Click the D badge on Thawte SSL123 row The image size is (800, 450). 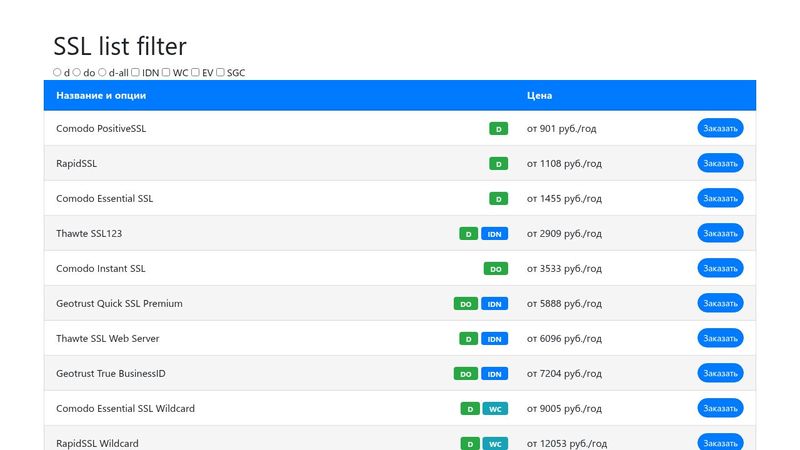click(468, 234)
